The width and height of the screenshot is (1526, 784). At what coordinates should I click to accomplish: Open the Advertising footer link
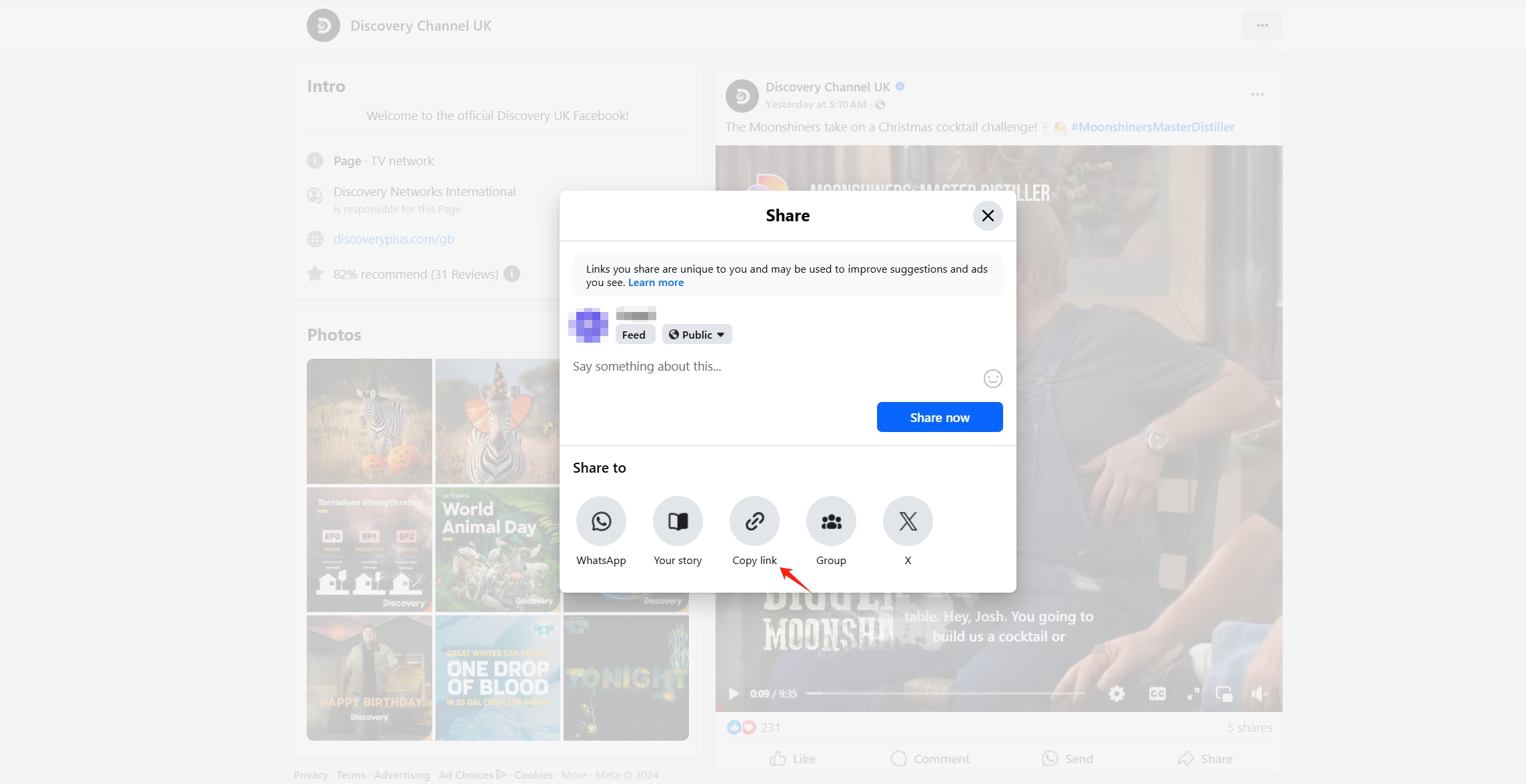coord(402,775)
